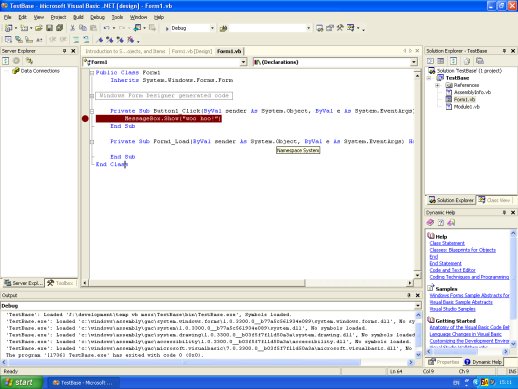Click the Save All icon
This screenshot has width=518, height=389.
point(60,28)
